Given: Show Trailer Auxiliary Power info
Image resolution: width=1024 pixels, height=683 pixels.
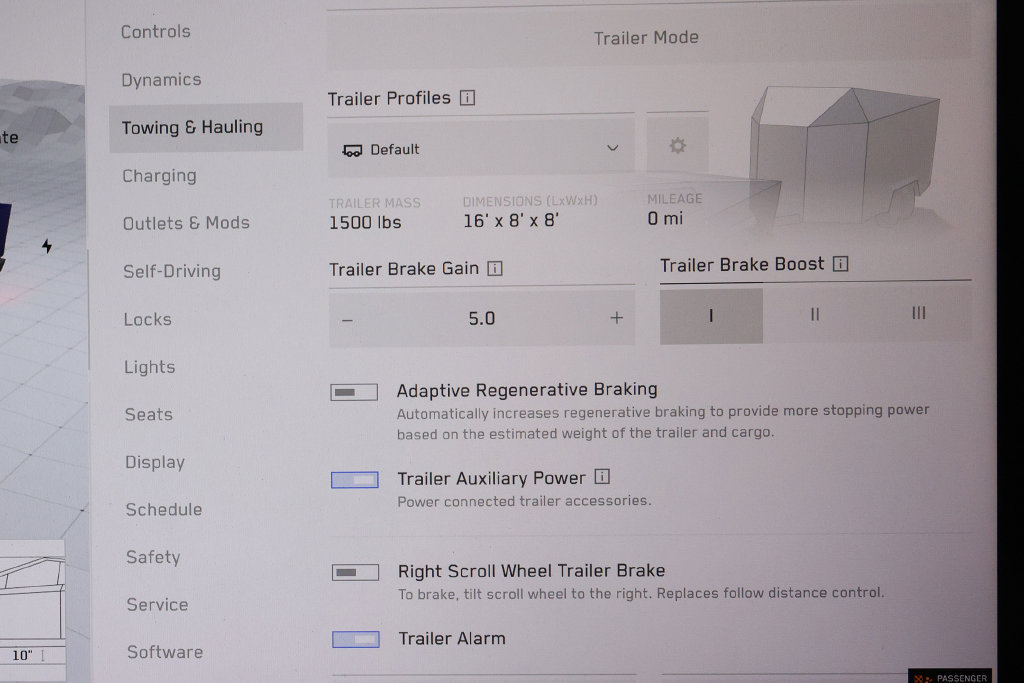Looking at the screenshot, I should [602, 477].
